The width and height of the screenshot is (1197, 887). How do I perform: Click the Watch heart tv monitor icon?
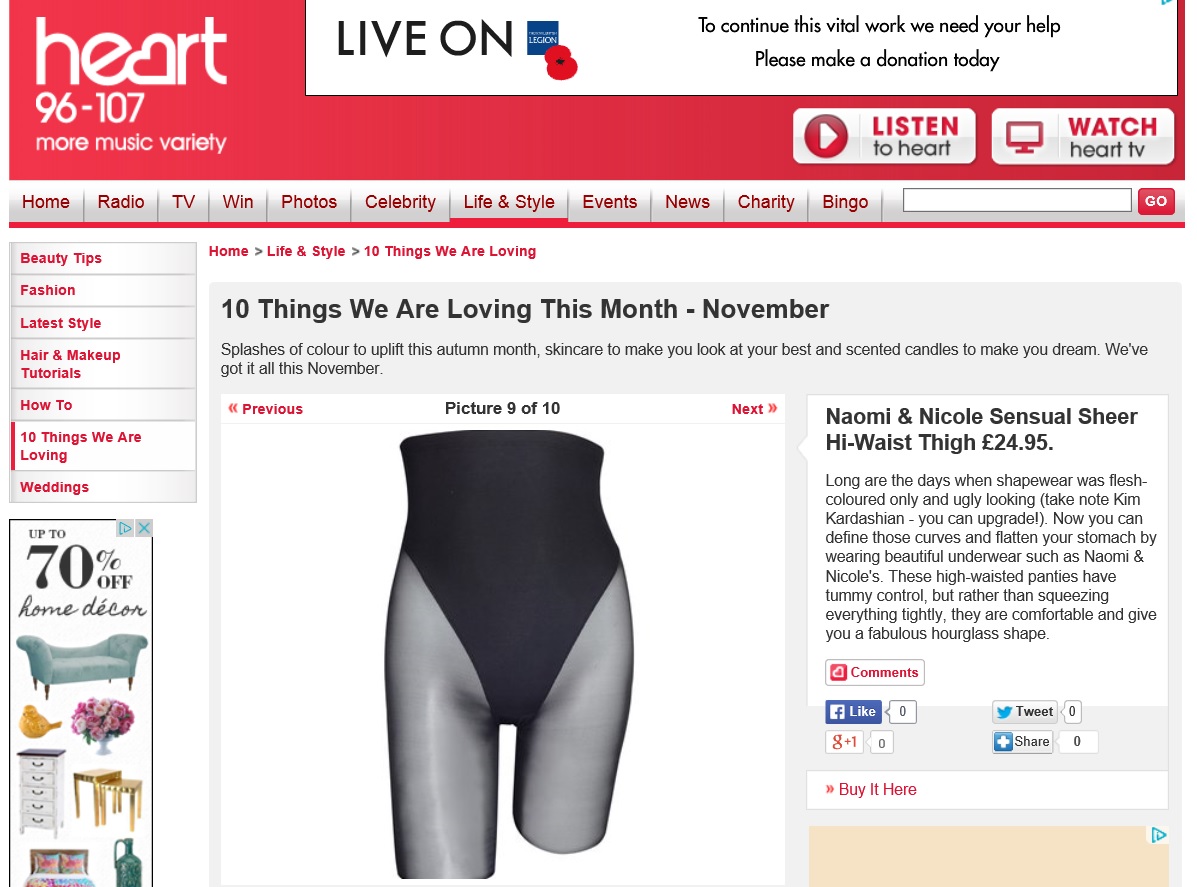tap(1024, 137)
